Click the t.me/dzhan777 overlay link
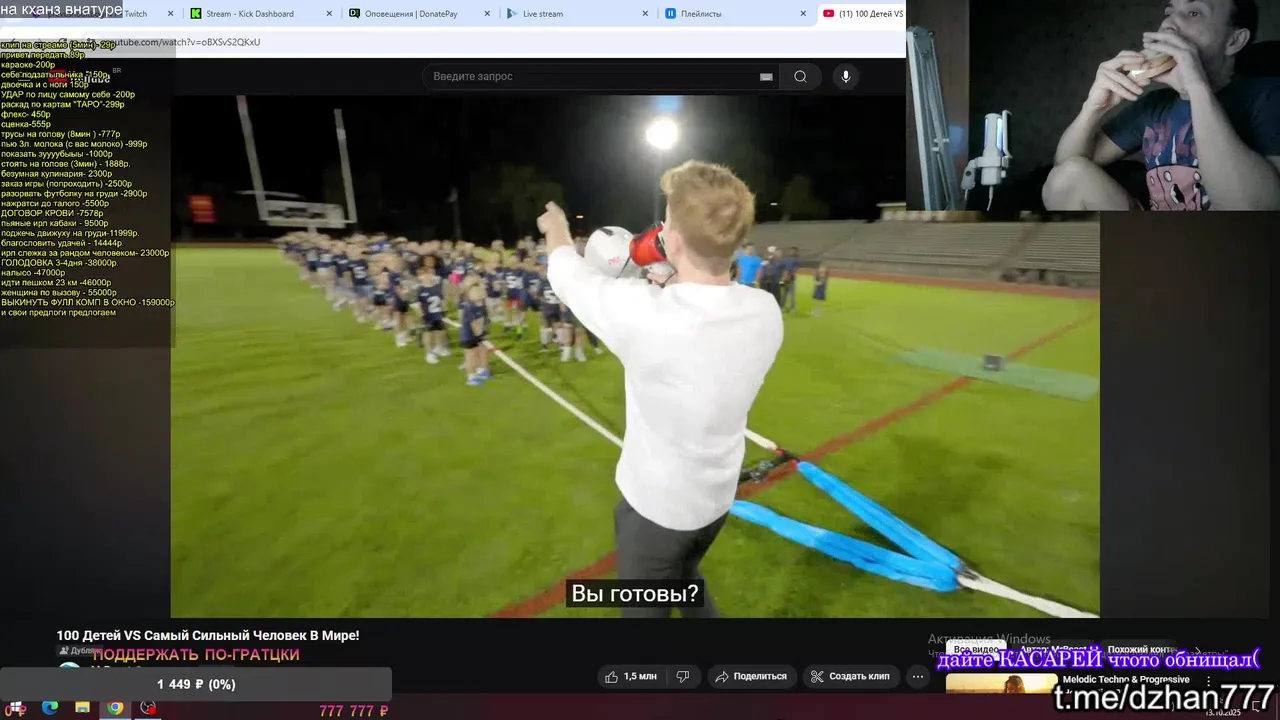The width and height of the screenshot is (1280, 720). pos(1164,697)
